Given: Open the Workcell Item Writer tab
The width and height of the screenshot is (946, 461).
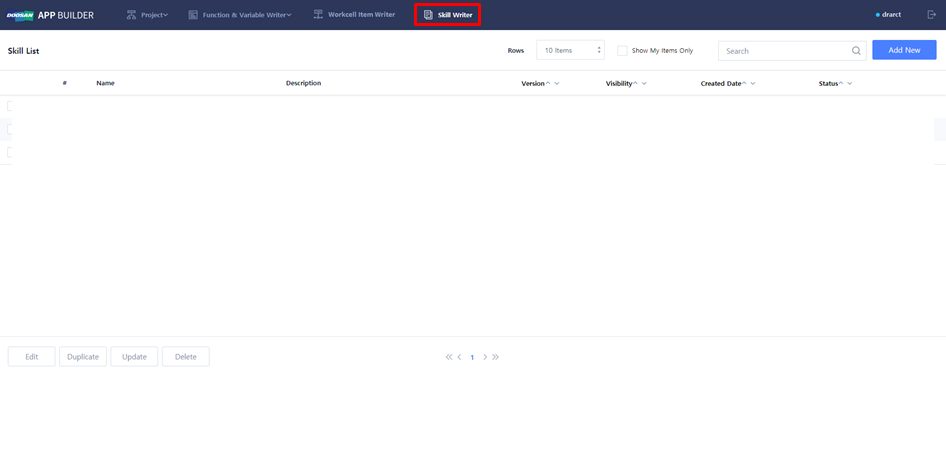Looking at the screenshot, I should (354, 15).
